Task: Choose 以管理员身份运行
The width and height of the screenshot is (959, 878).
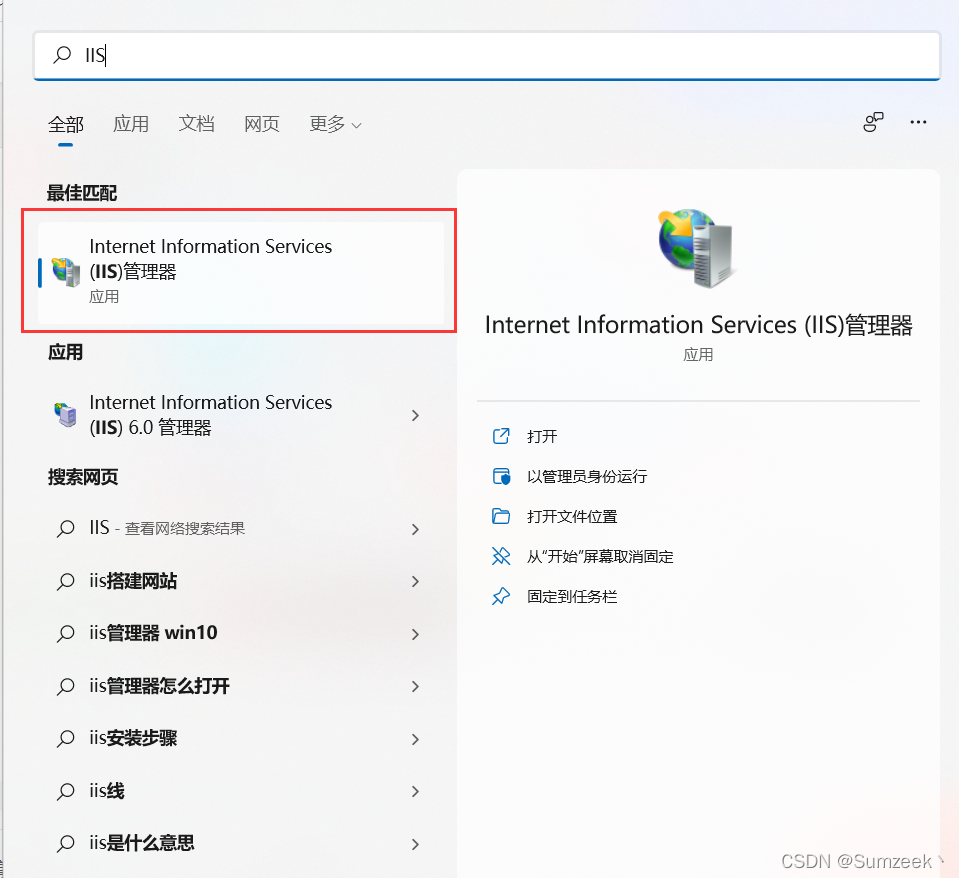Action: pos(587,476)
